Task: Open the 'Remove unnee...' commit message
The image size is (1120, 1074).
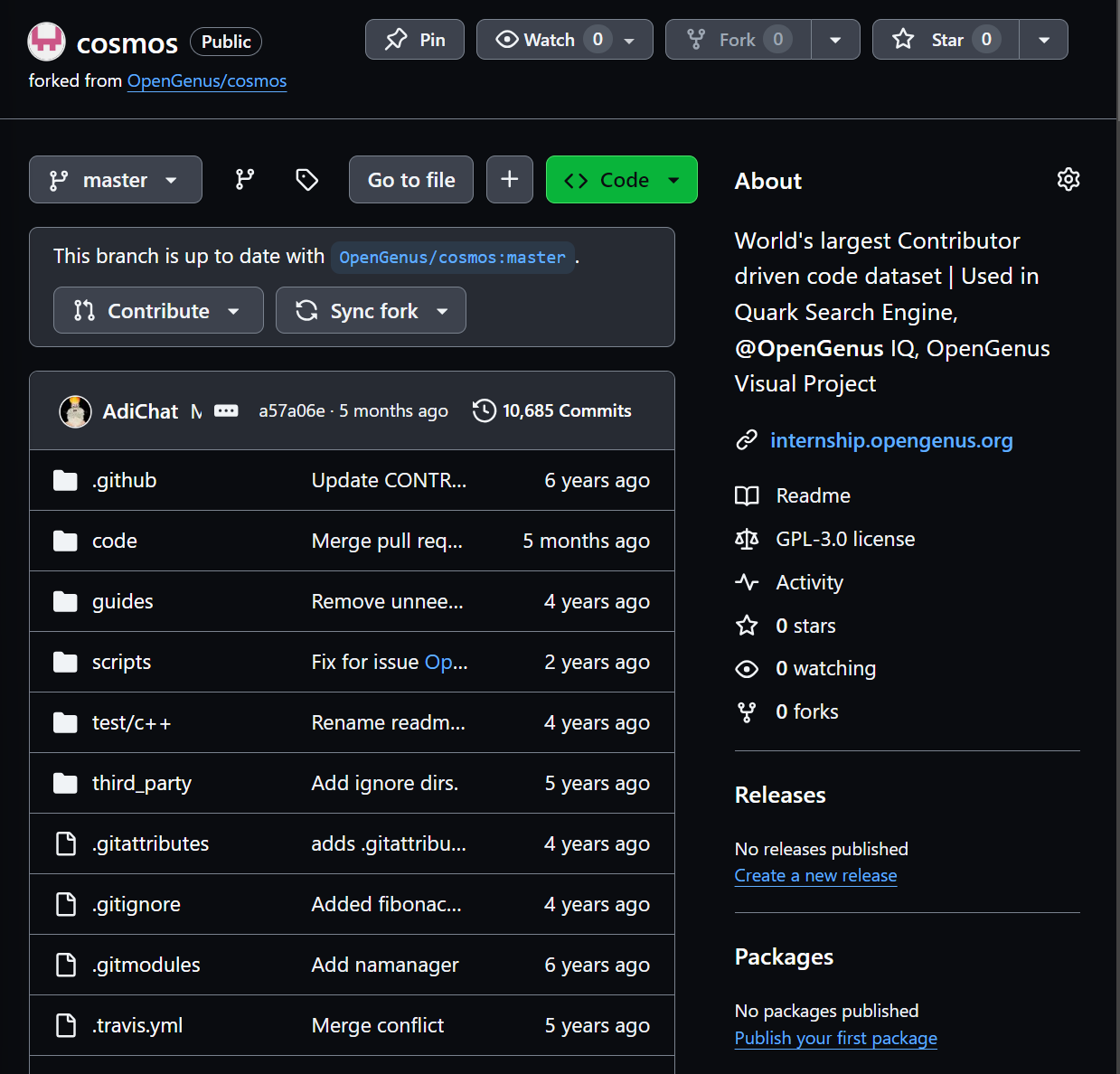Action: (387, 601)
